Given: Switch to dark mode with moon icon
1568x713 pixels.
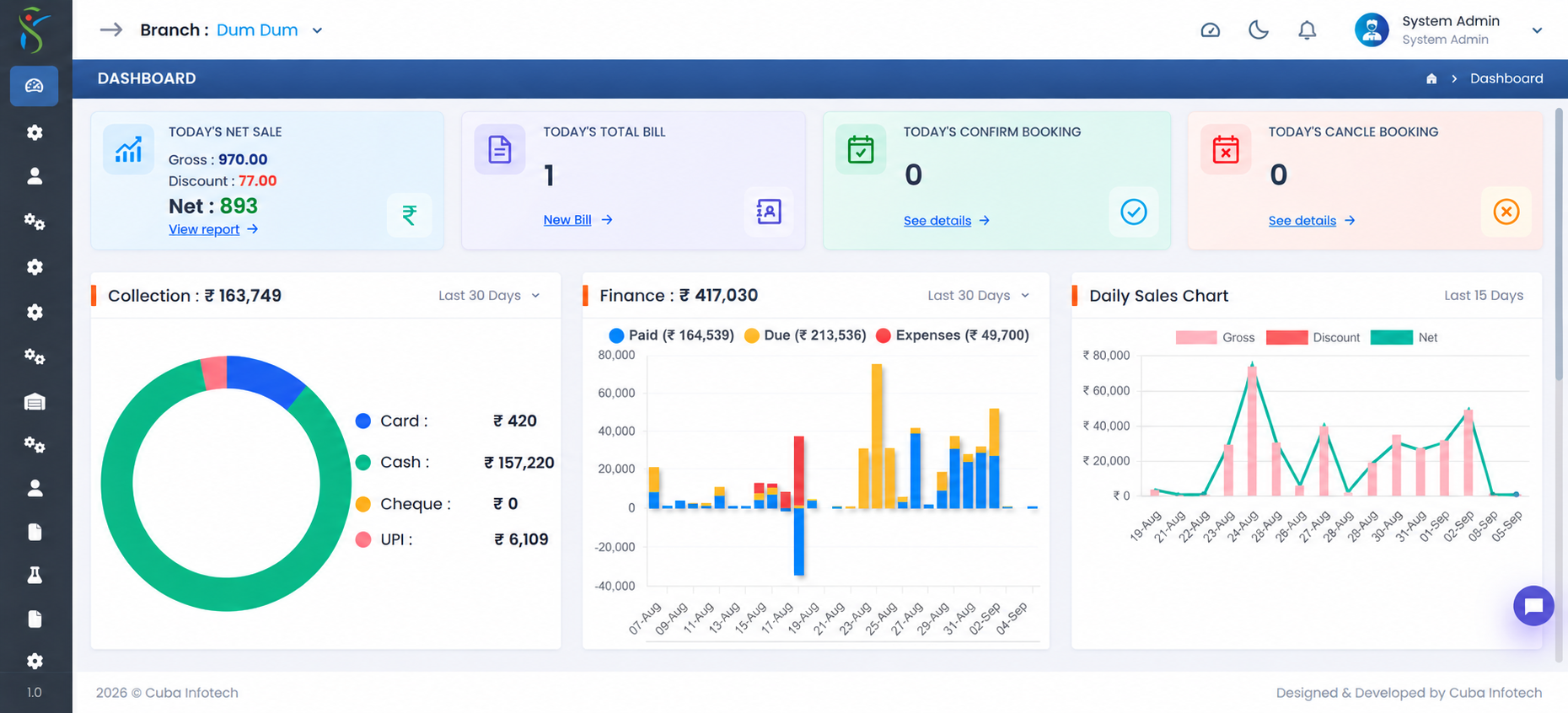Looking at the screenshot, I should (1259, 30).
